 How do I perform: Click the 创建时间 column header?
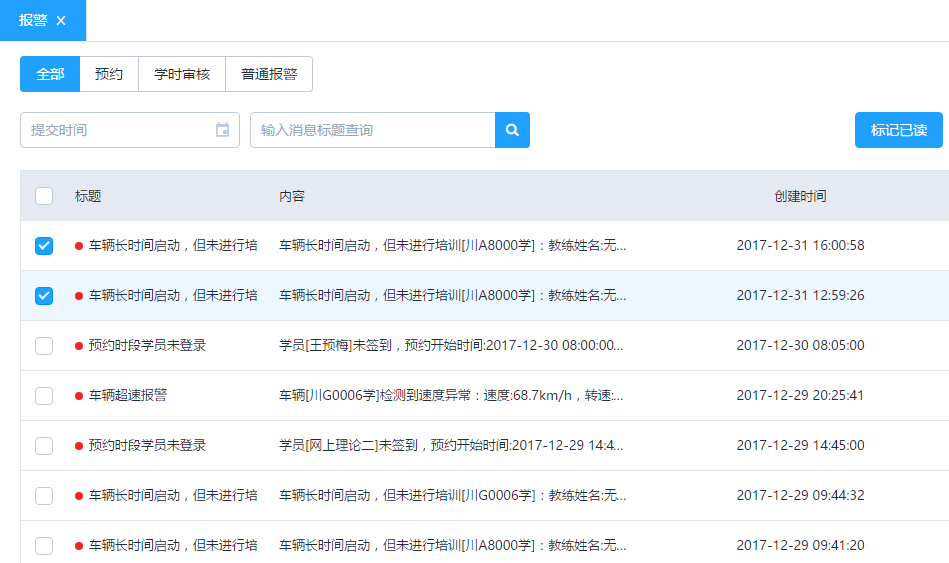pos(800,196)
